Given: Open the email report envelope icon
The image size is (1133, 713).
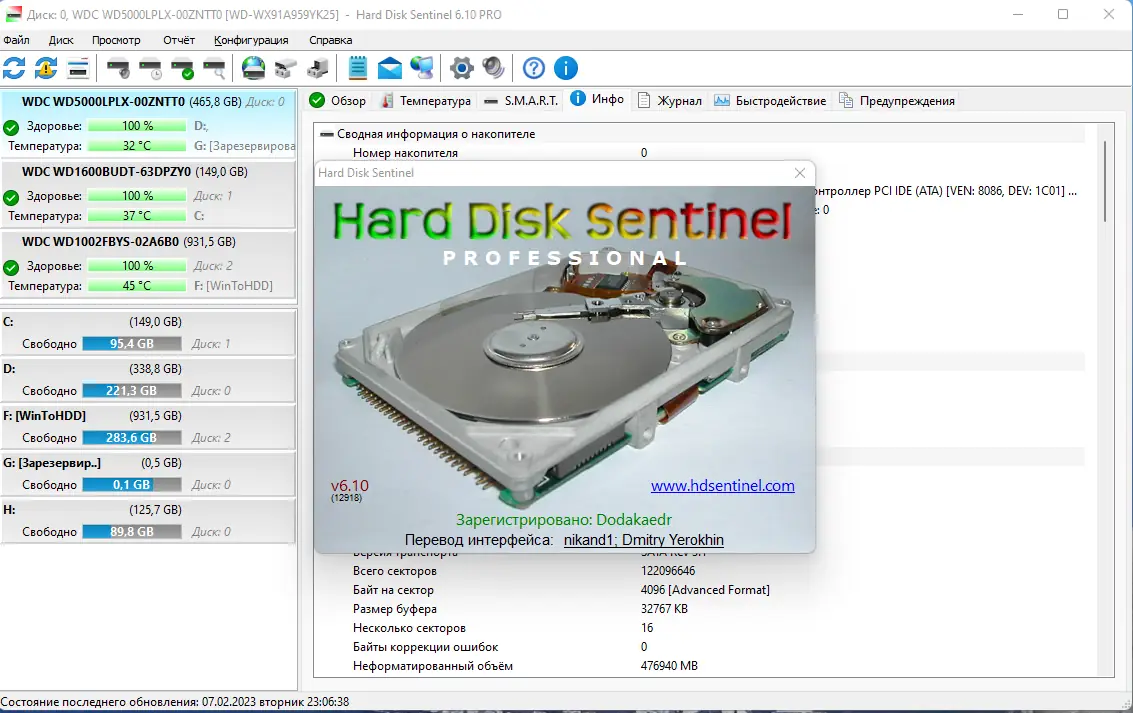Looking at the screenshot, I should coord(389,68).
